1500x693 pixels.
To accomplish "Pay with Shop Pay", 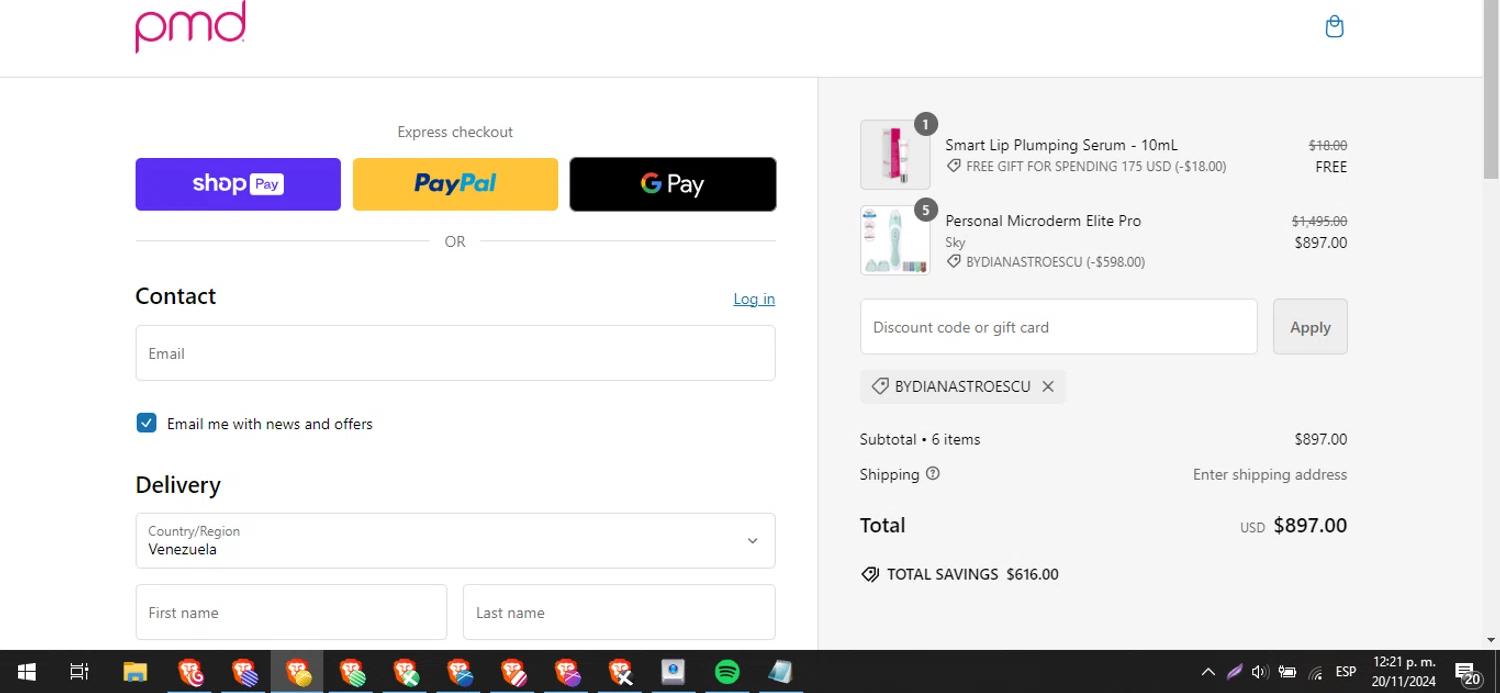I will [238, 184].
